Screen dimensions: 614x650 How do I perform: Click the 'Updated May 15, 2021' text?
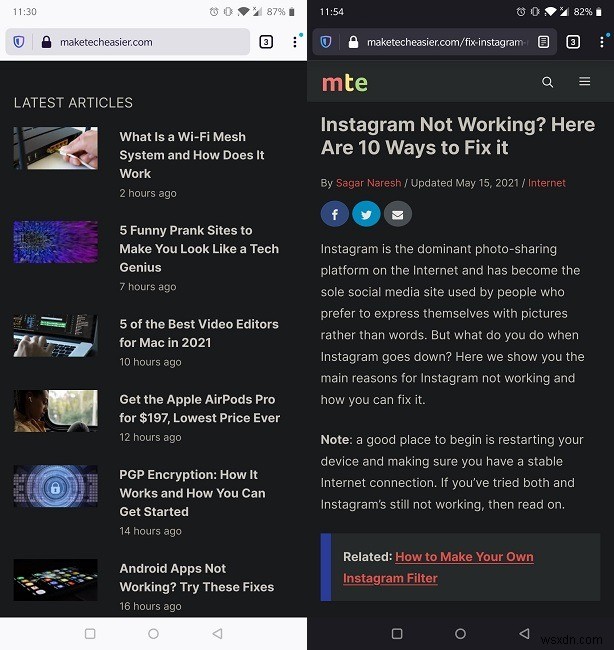coord(465,183)
